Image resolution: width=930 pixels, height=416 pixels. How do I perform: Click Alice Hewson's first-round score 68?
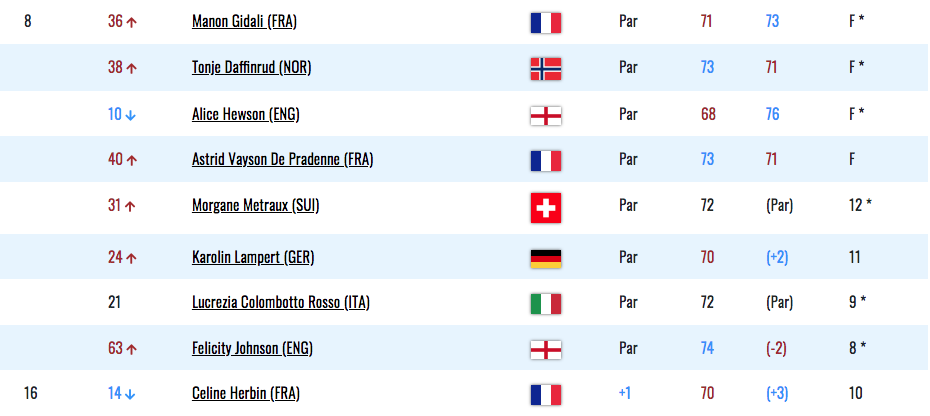[708, 115]
